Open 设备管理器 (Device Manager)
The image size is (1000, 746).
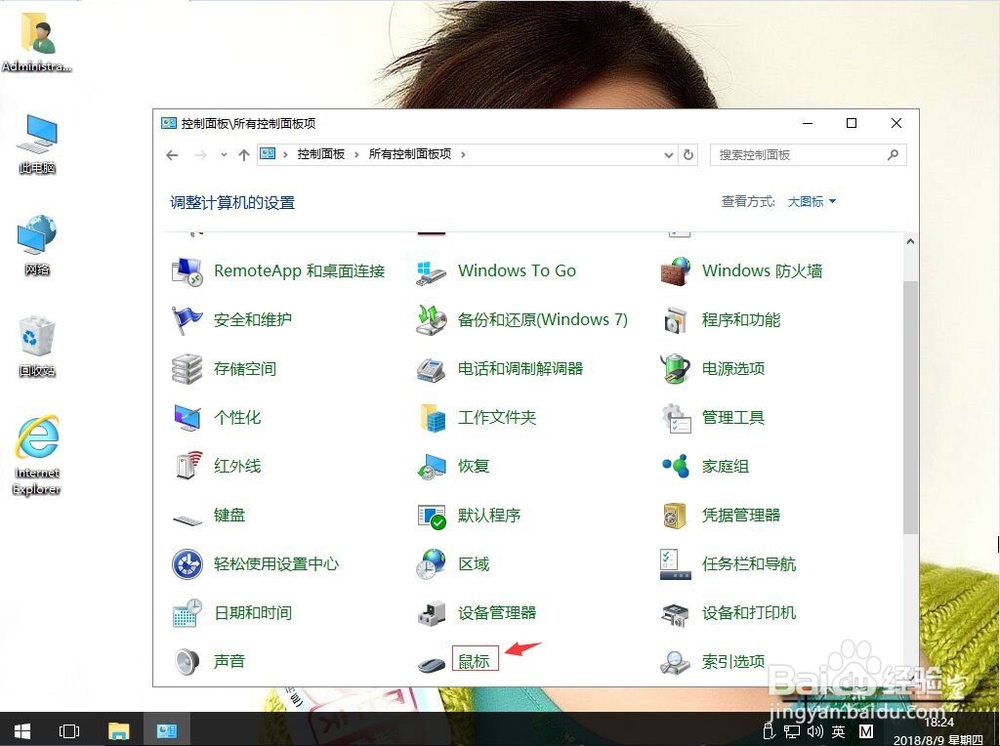point(490,612)
